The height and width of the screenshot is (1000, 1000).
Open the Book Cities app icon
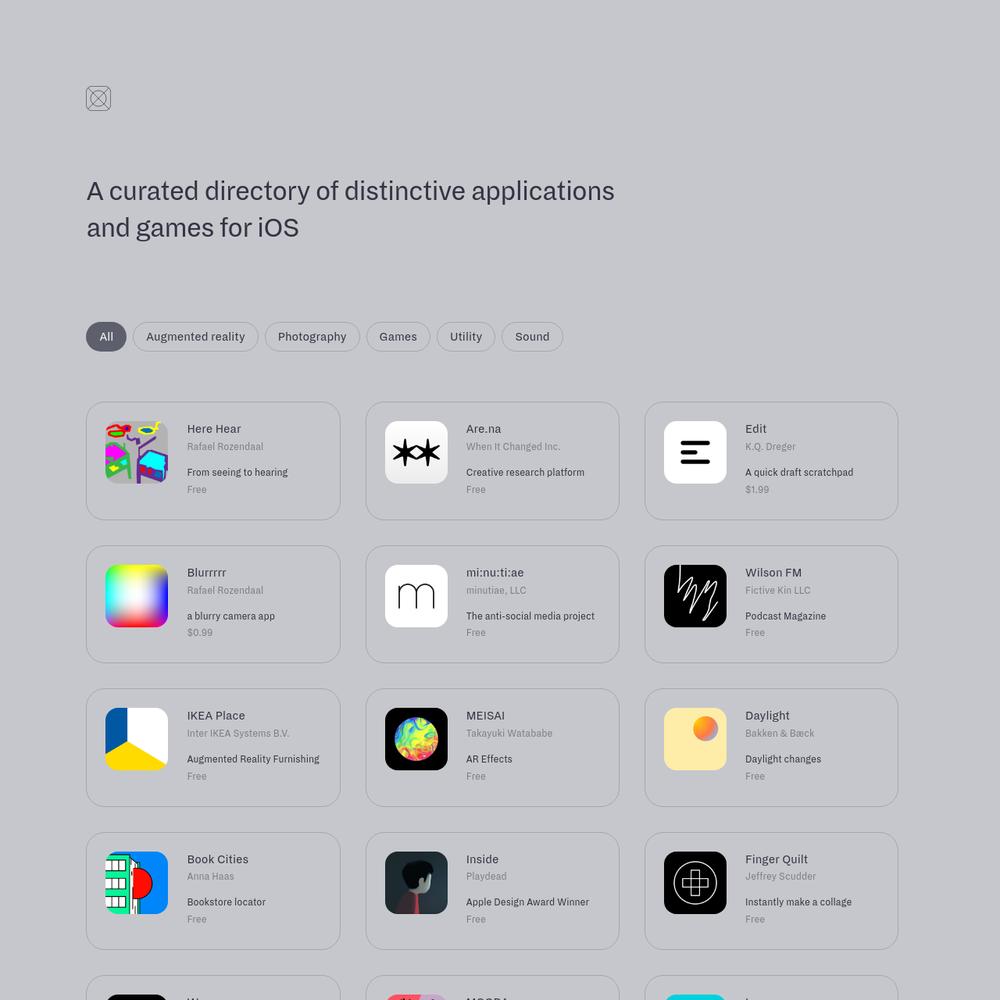click(x=136, y=883)
